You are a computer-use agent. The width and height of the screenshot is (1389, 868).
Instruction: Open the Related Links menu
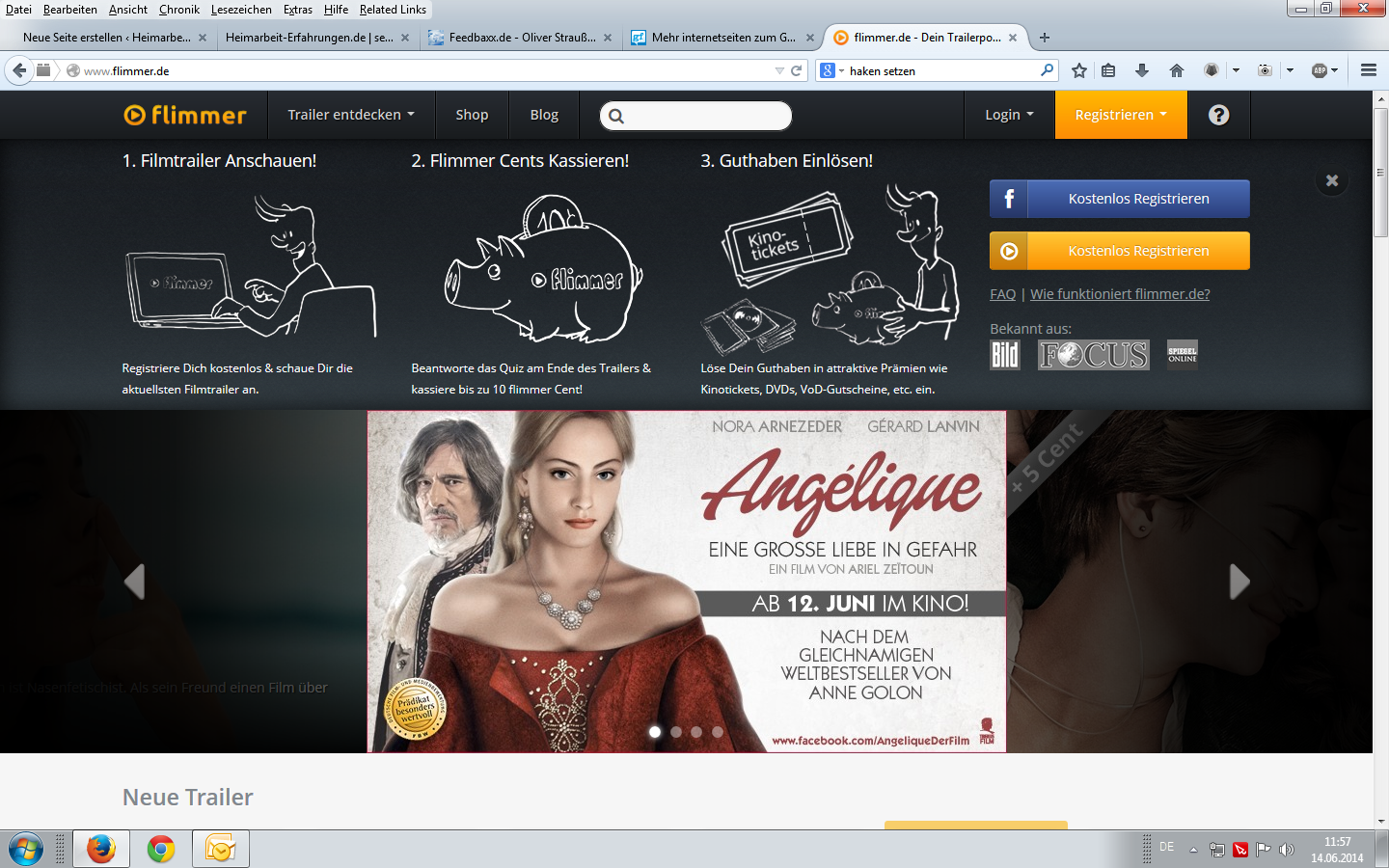(393, 10)
